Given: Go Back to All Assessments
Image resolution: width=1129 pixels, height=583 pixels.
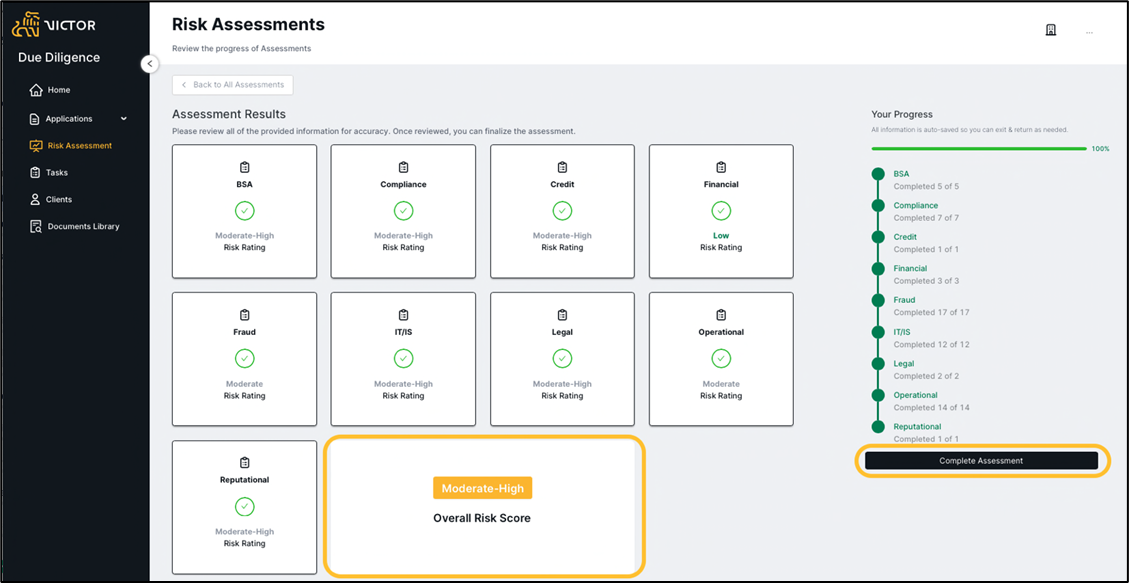Looking at the screenshot, I should [233, 85].
